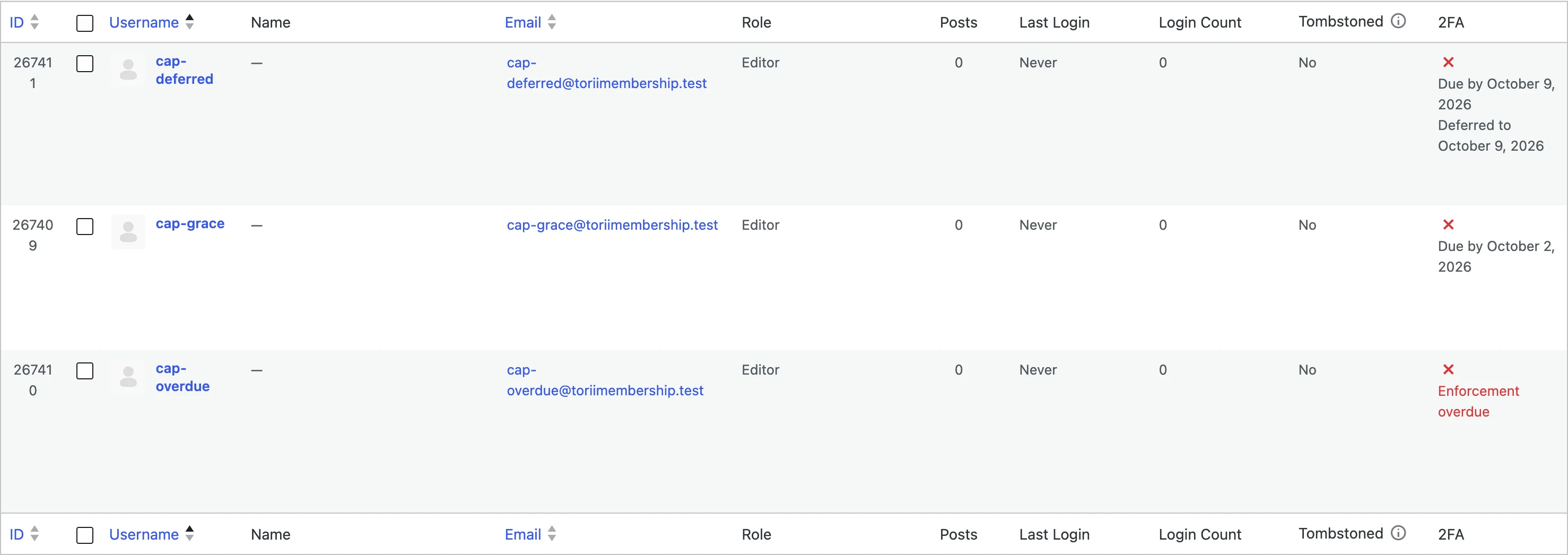Click the avatar of cap-deferred

pyautogui.click(x=128, y=70)
